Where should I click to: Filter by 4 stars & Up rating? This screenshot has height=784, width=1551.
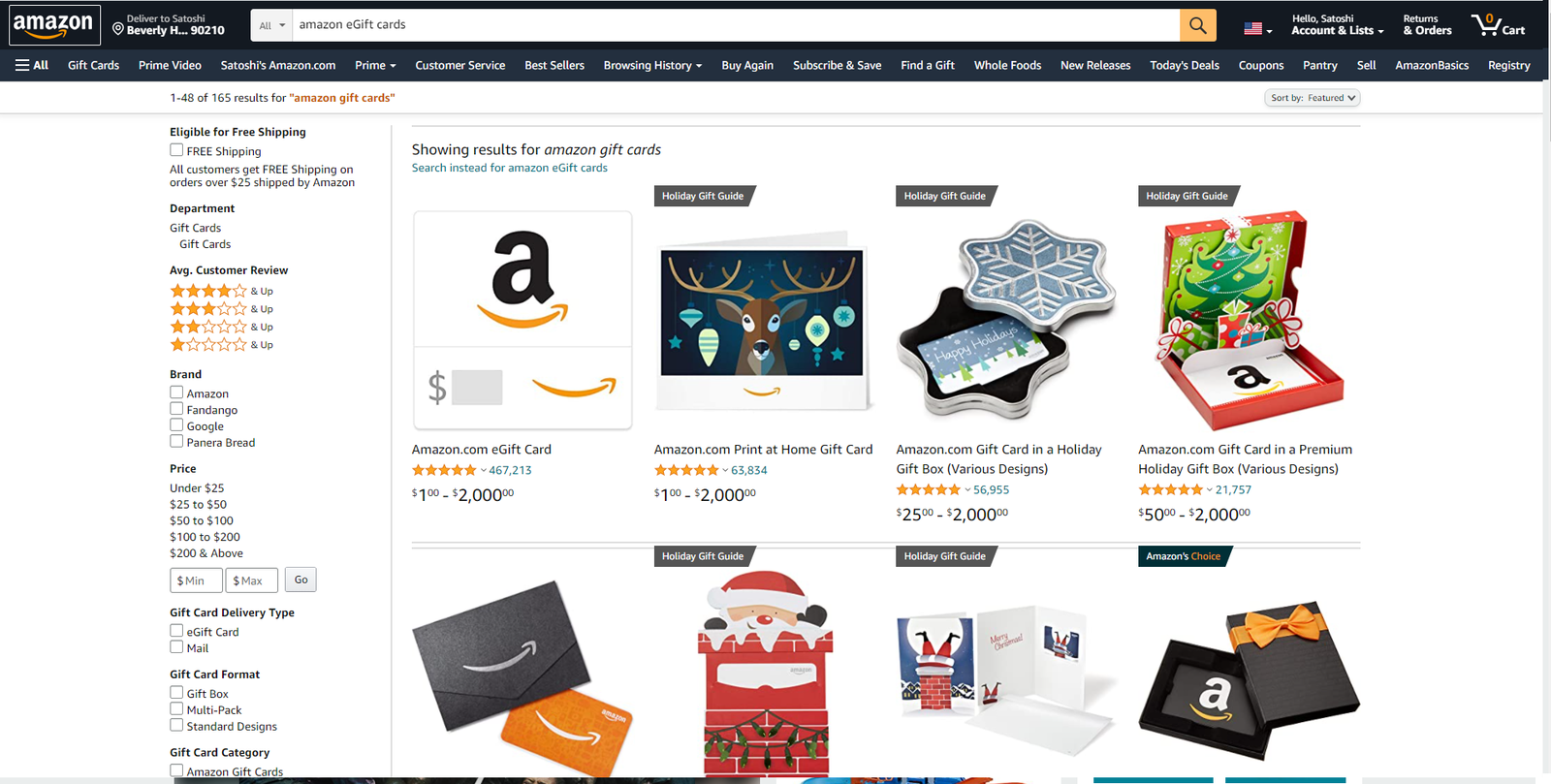tap(221, 291)
